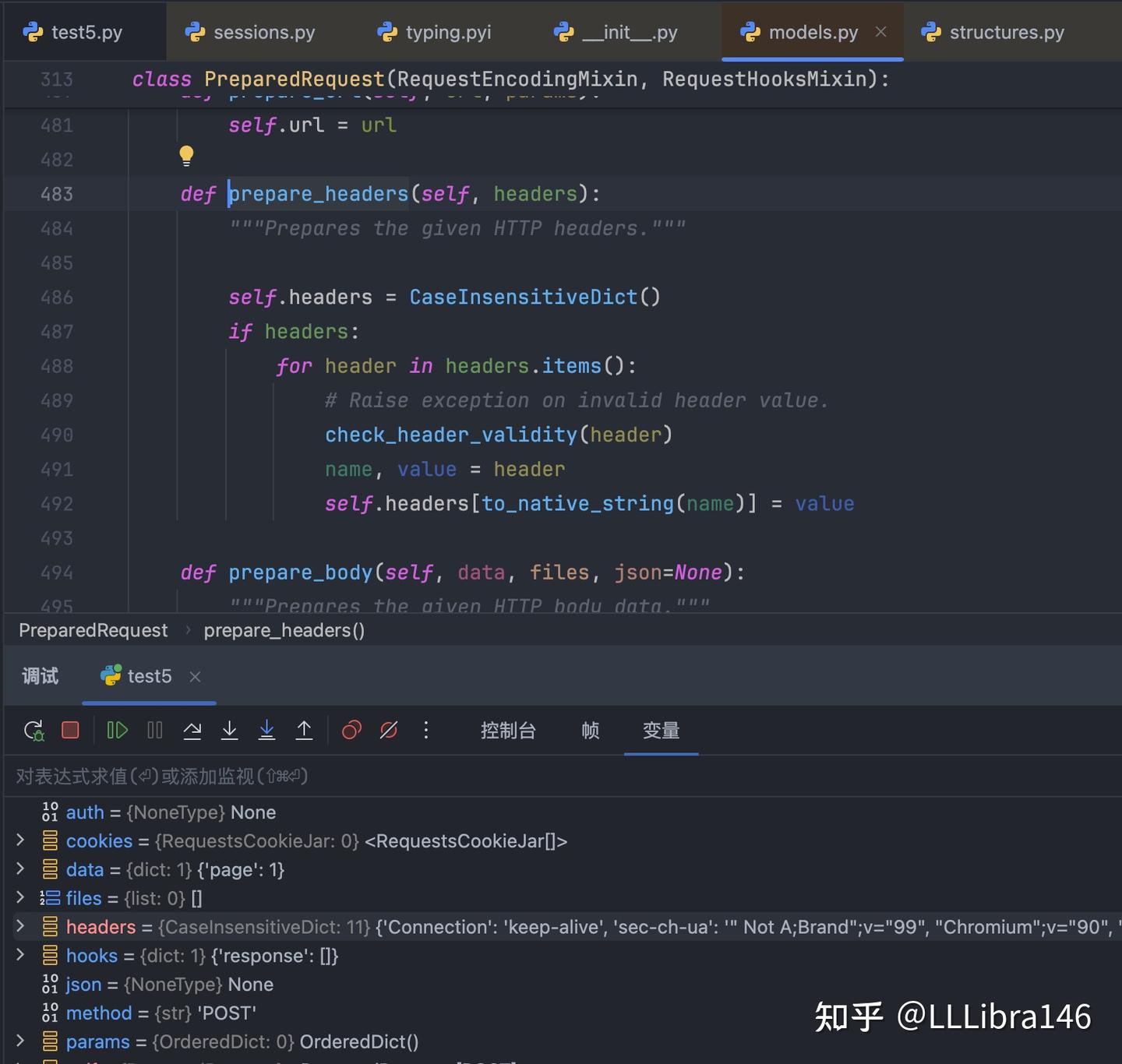Viewport: 1122px width, 1064px height.
Task: Click Step Into My Code icon
Action: (266, 730)
